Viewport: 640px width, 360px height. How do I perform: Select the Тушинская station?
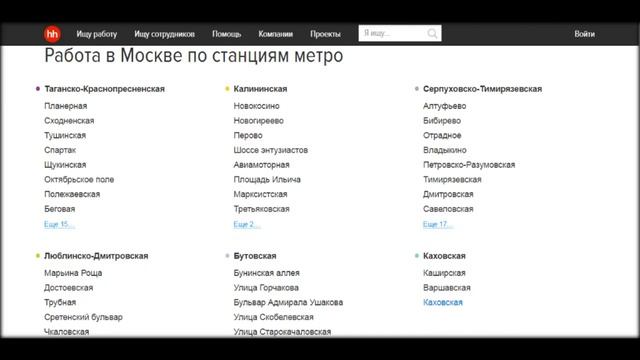65,136
